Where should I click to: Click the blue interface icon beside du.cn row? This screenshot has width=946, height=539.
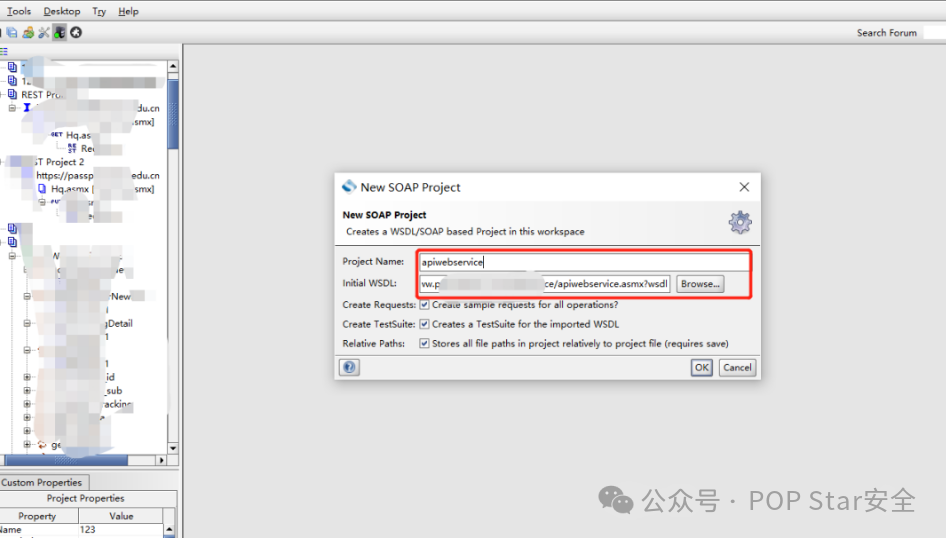click(27, 107)
